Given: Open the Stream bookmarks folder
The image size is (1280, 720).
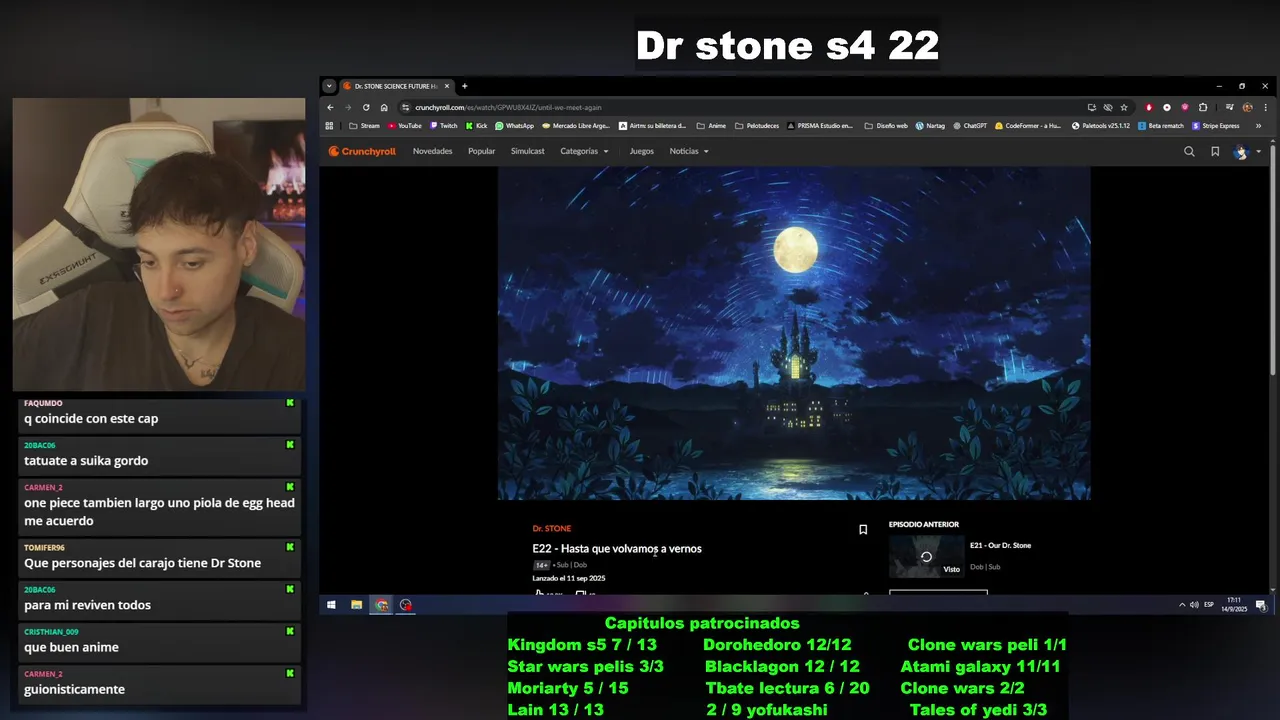Looking at the screenshot, I should tap(364, 126).
